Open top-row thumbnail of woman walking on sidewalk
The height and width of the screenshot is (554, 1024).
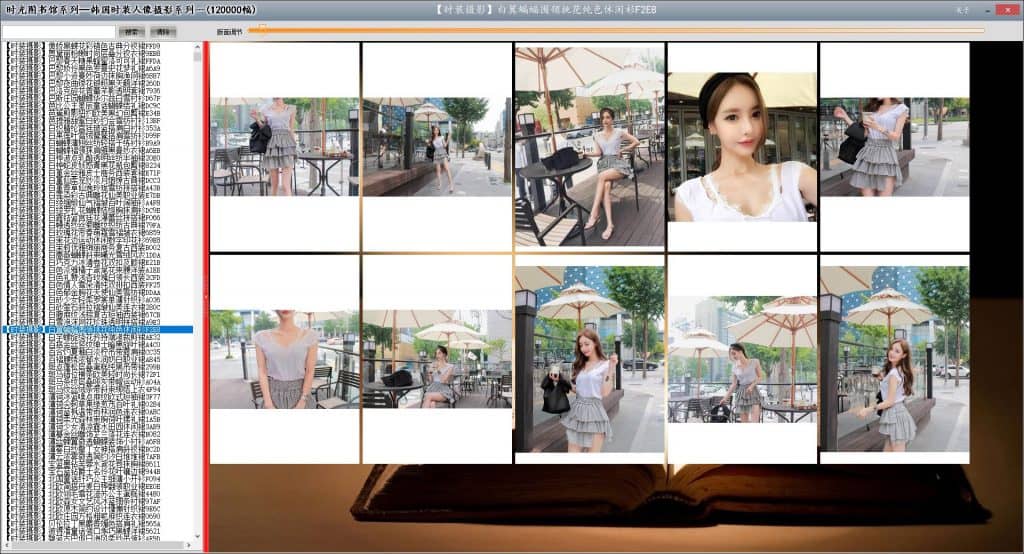click(436, 146)
